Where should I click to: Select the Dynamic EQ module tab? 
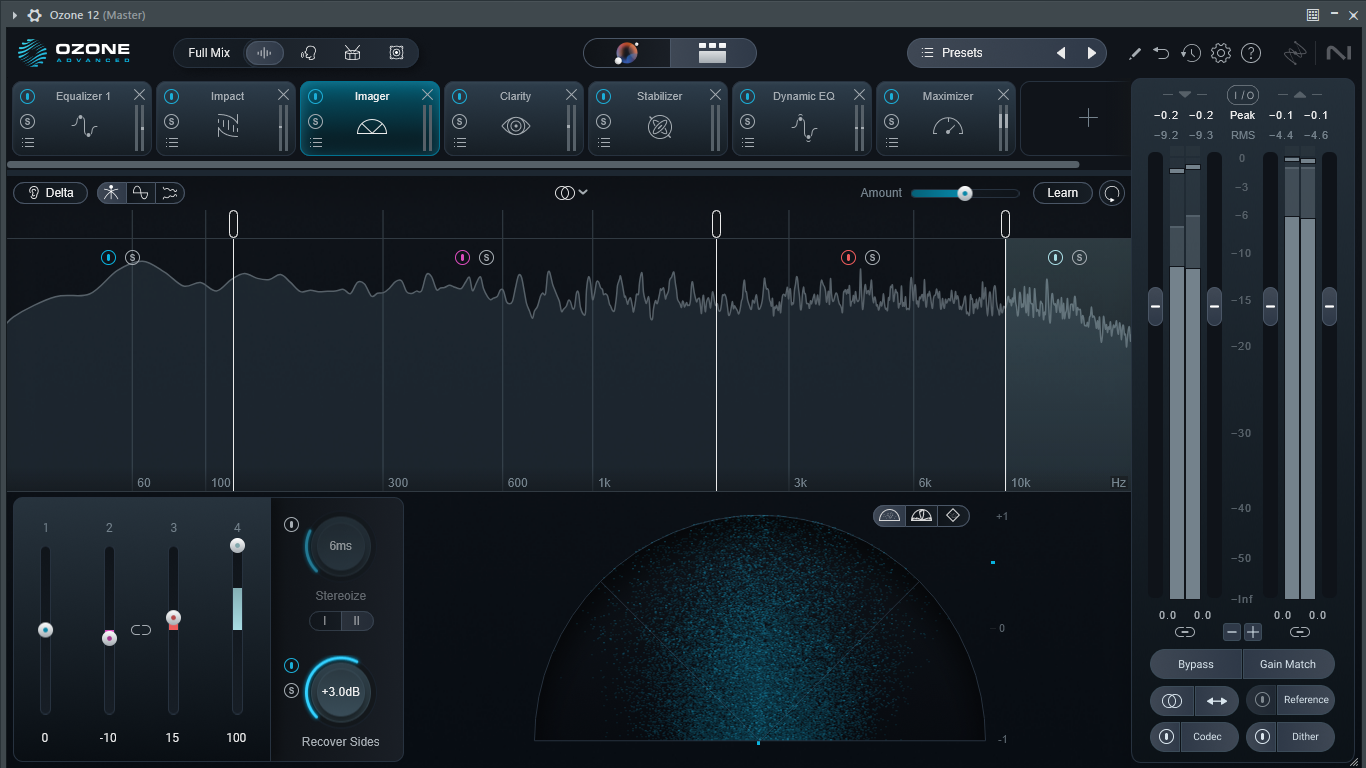tap(804, 118)
